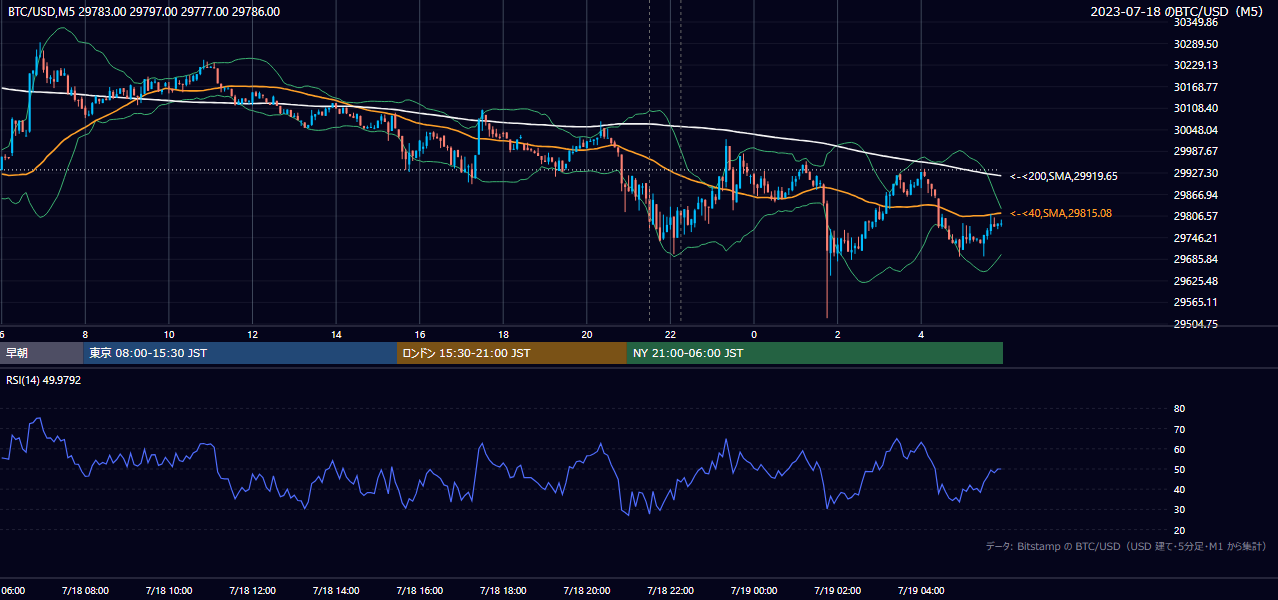Click price axis label 29565.11
This screenshot has width=1278, height=600.
click(x=1196, y=302)
